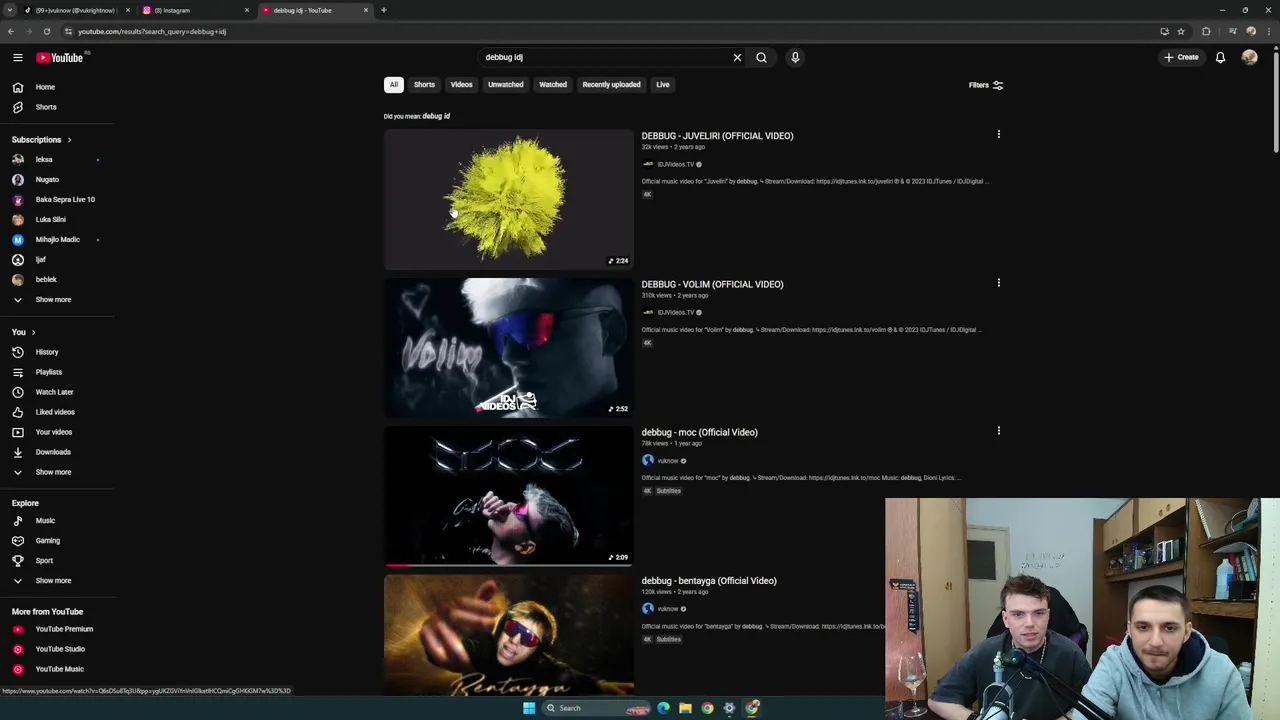
Task: Open more options for DEBBUG - JUVELIRI video
Action: 998,134
